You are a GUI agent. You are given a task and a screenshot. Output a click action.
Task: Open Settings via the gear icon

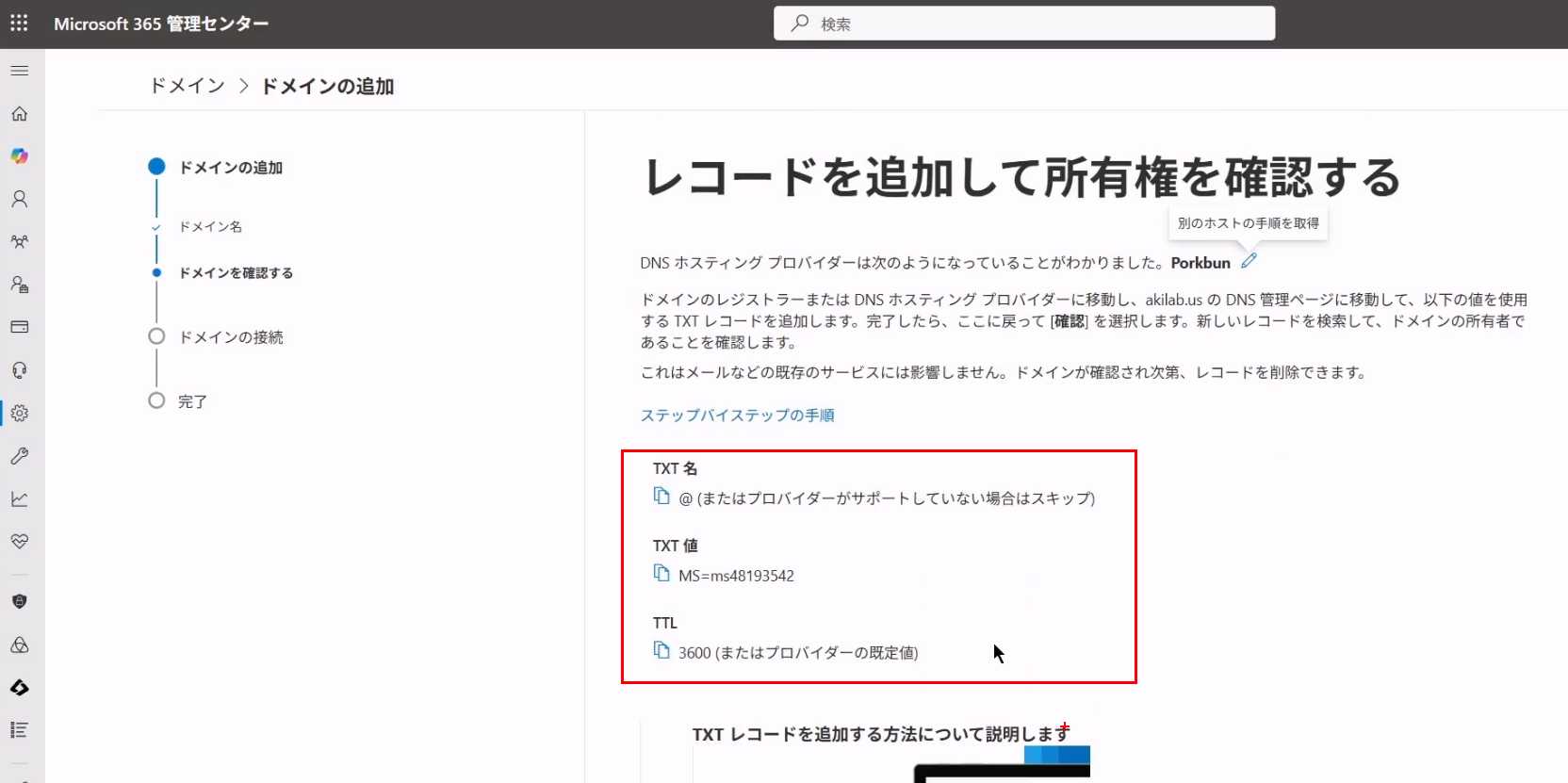click(x=19, y=413)
